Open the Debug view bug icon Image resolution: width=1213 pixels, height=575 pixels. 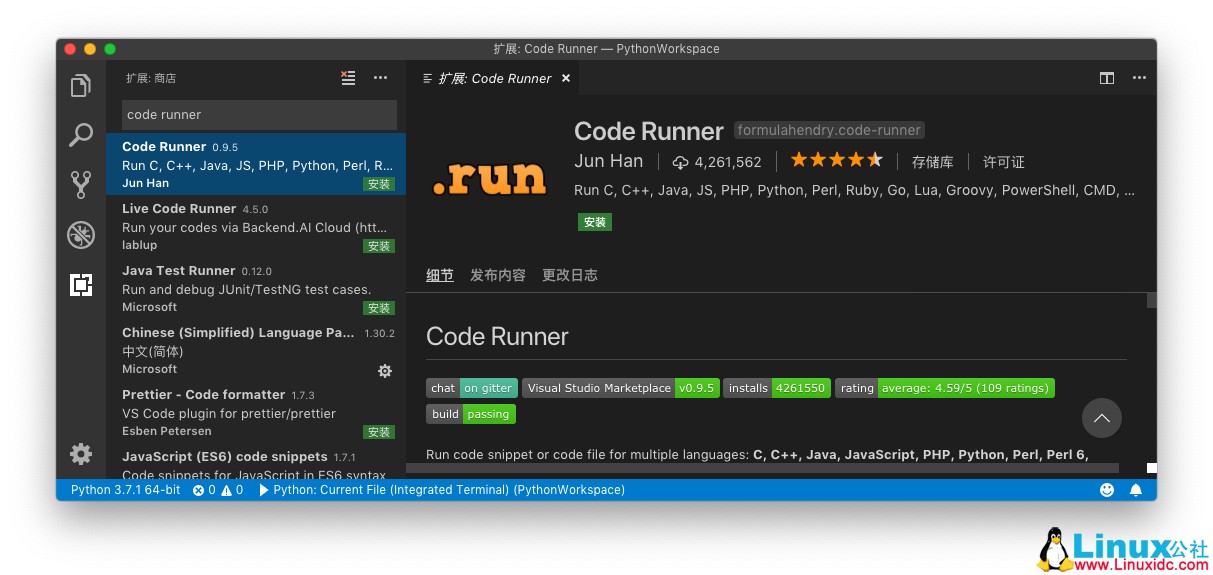[x=81, y=235]
